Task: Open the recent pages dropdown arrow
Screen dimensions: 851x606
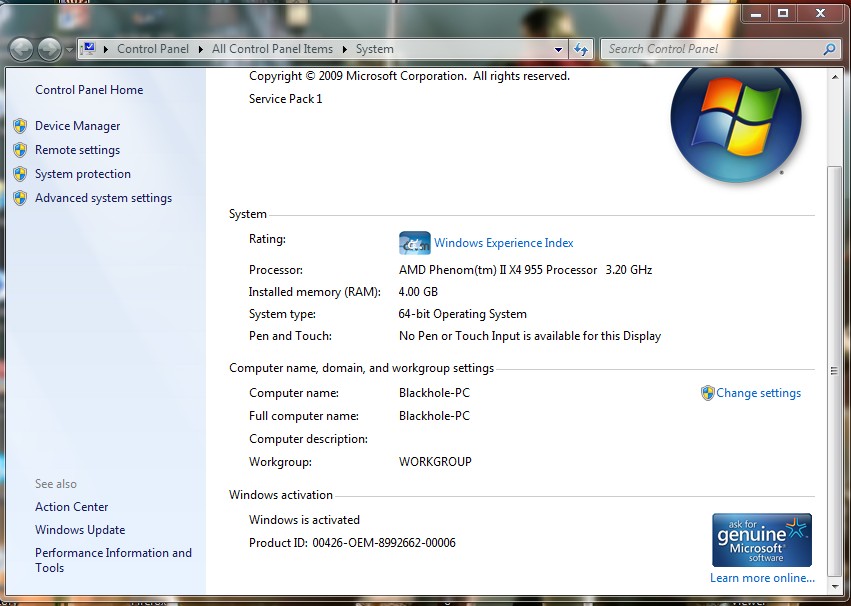Action: [69, 50]
